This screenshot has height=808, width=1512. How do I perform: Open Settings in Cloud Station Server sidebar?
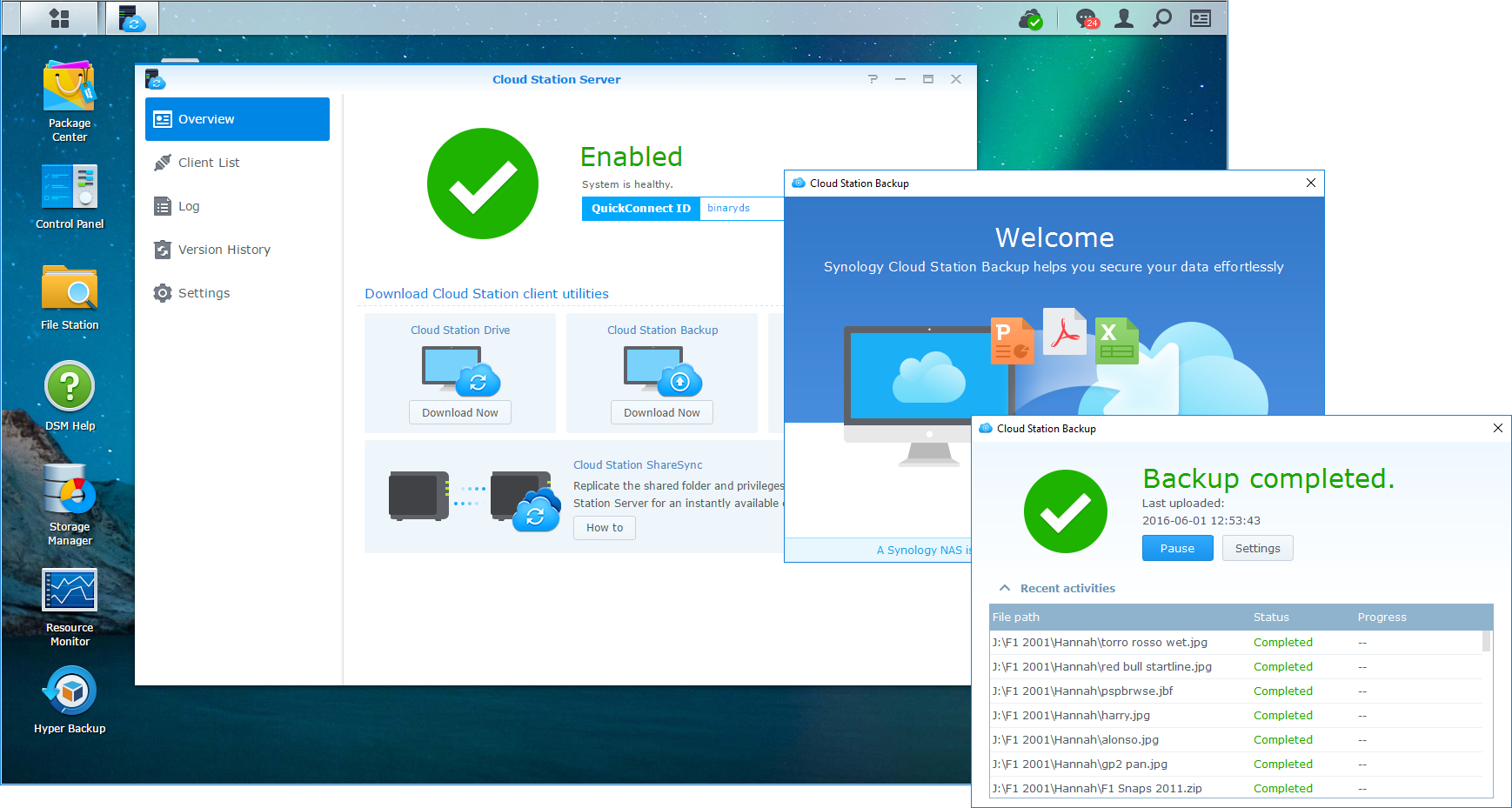click(x=238, y=293)
